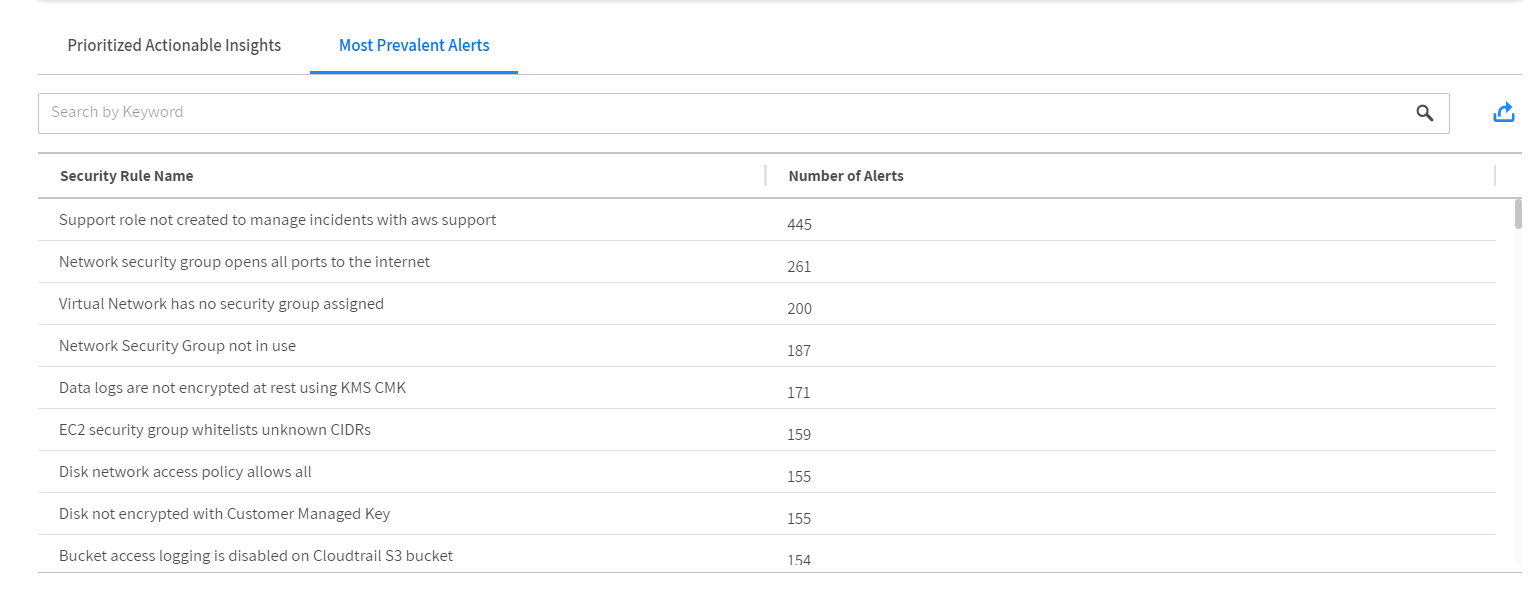Open Disk not encrypted with Customer Managed Key
1537x597 pixels.
point(224,514)
